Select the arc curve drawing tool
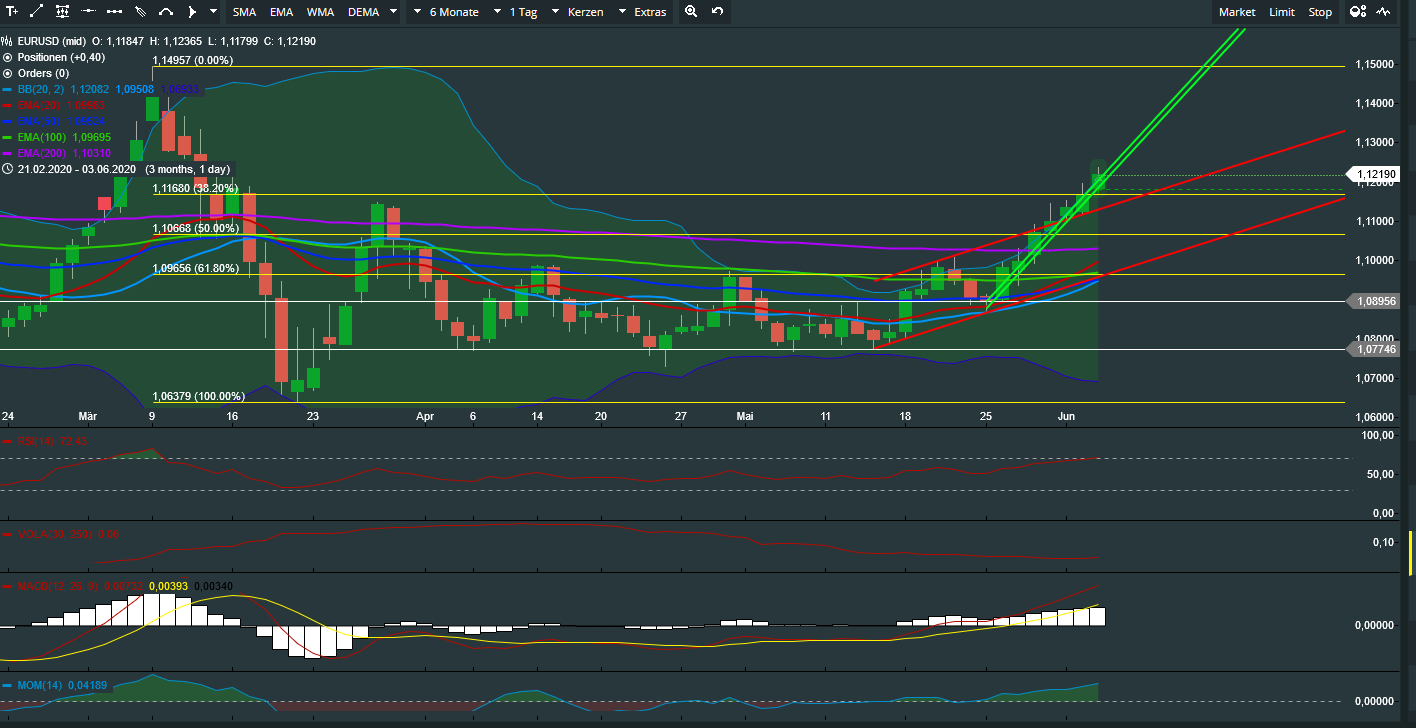Viewport: 1416px width, 728px height. 166,12
